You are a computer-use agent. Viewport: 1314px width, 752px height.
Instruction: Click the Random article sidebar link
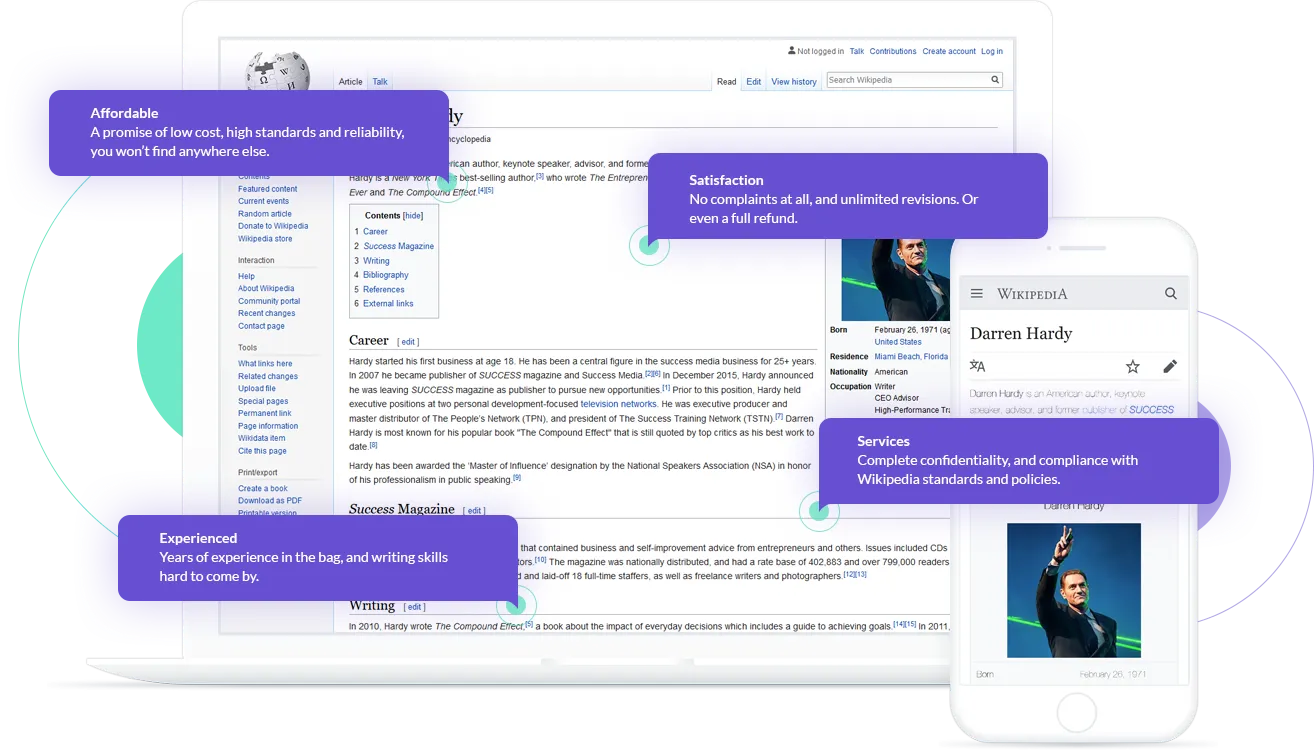265,214
